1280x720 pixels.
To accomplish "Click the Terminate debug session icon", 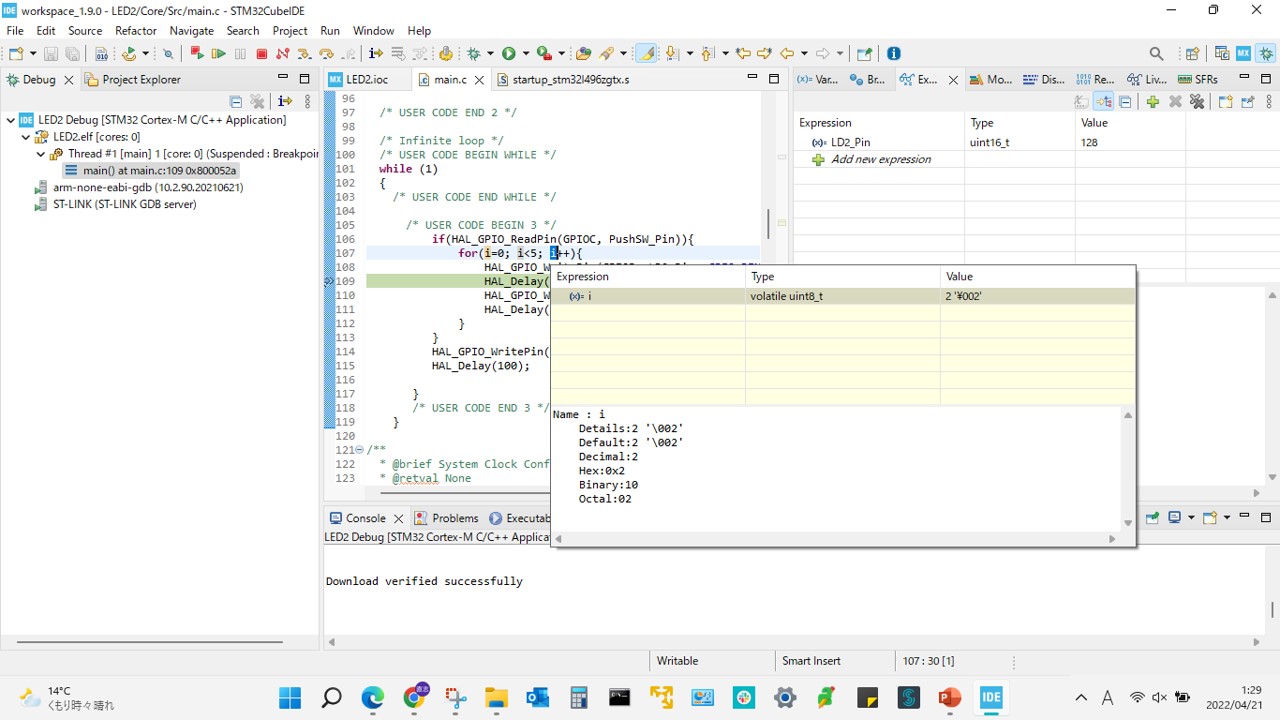I will click(x=261, y=53).
